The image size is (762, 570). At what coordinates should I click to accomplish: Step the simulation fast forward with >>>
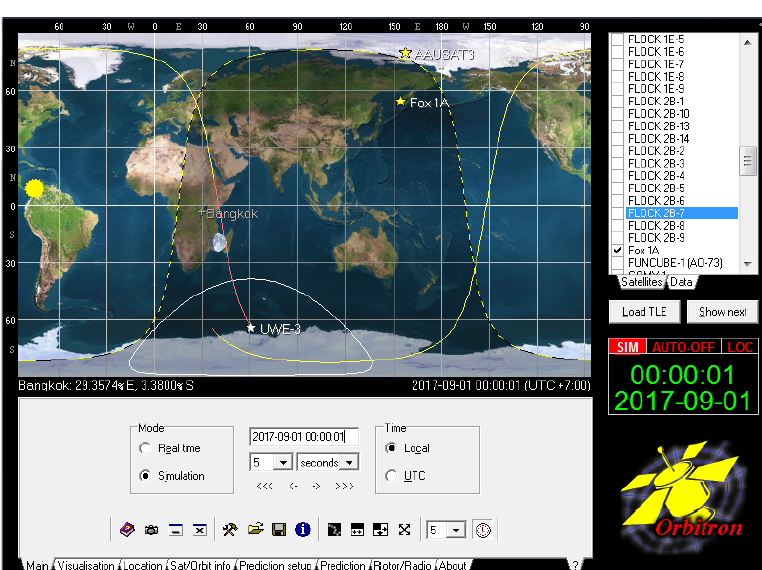pyautogui.click(x=344, y=486)
